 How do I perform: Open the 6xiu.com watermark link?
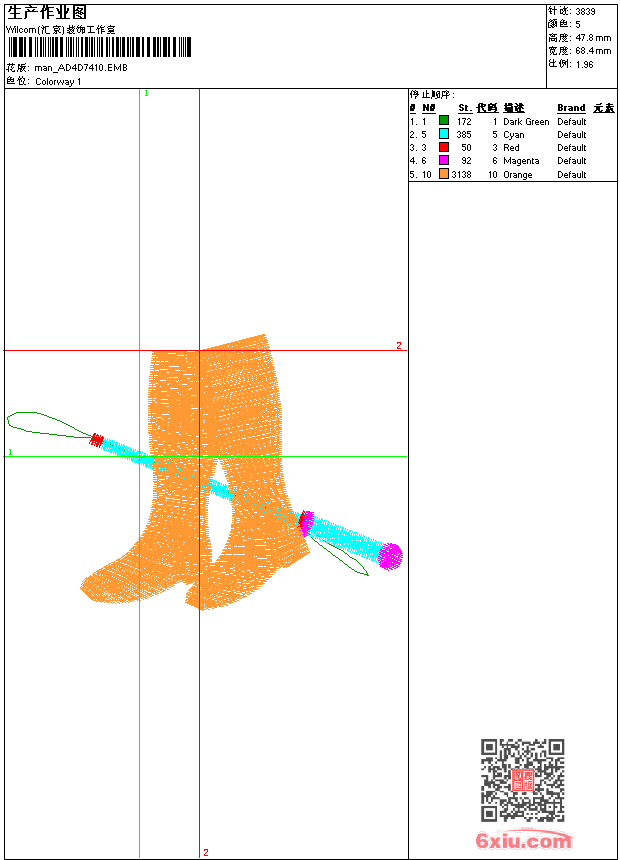pos(523,841)
